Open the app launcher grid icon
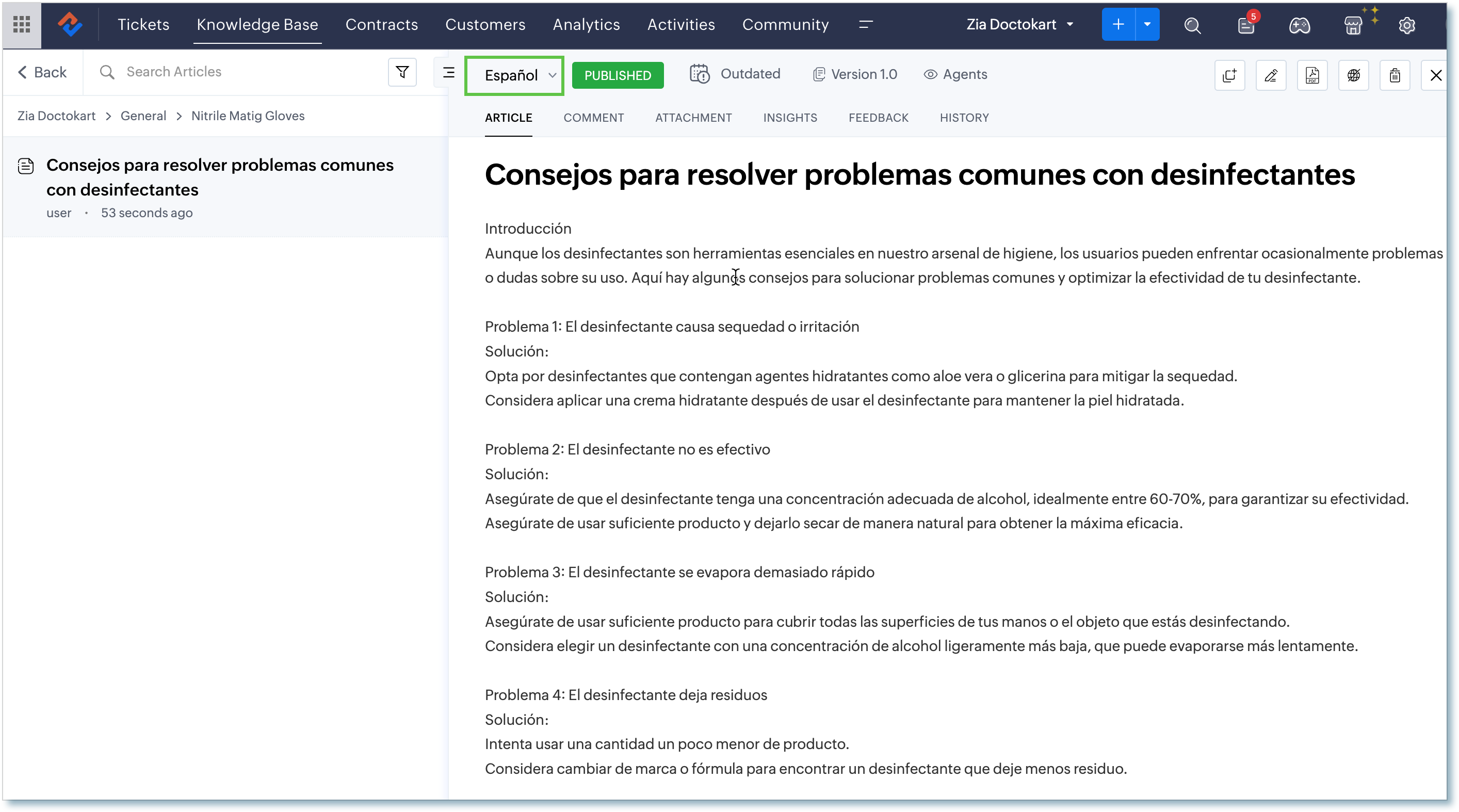This screenshot has width=1459, height=812. 22,24
